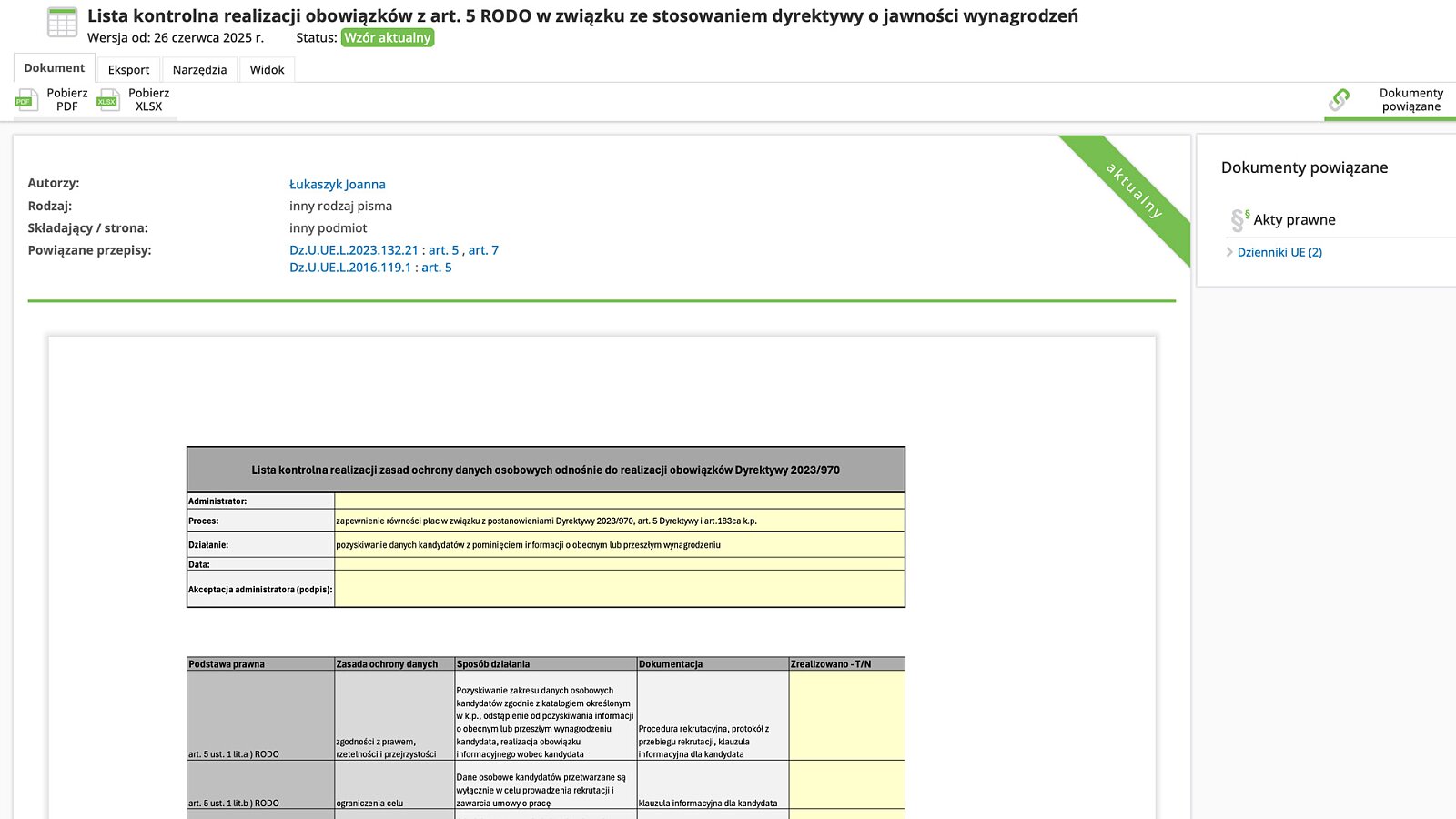Click the Dokumenty powiązane button label
Viewport: 1456px width, 819px height.
[1410, 100]
